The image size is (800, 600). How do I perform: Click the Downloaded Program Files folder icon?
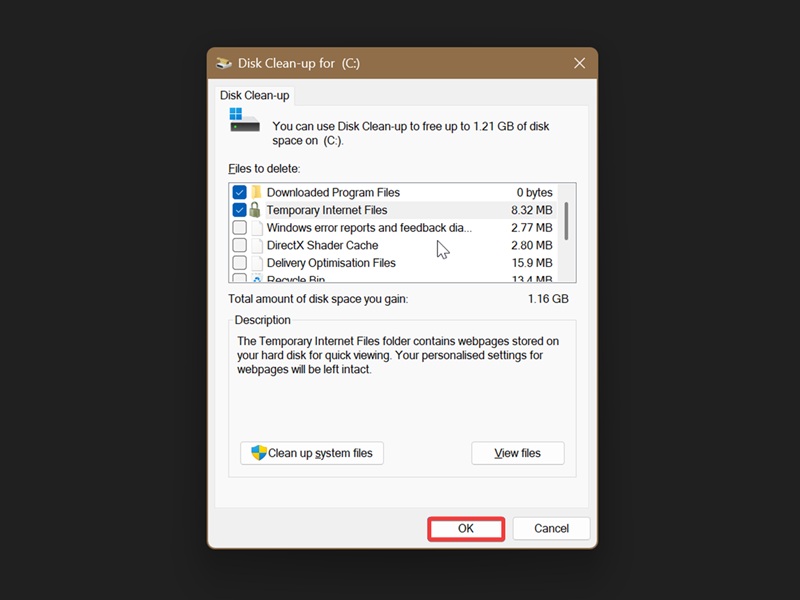(256, 192)
